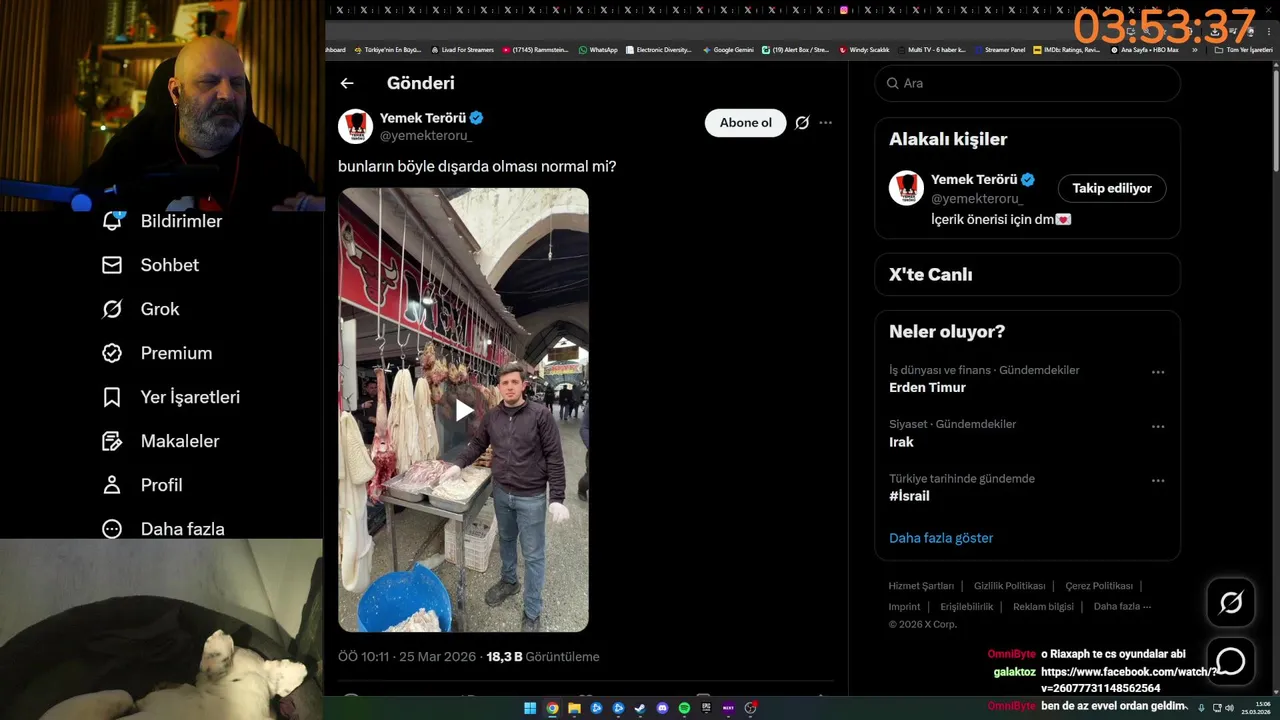Open IMDb Ratings bookmark
The width and height of the screenshot is (1280, 720).
coord(1066,49)
